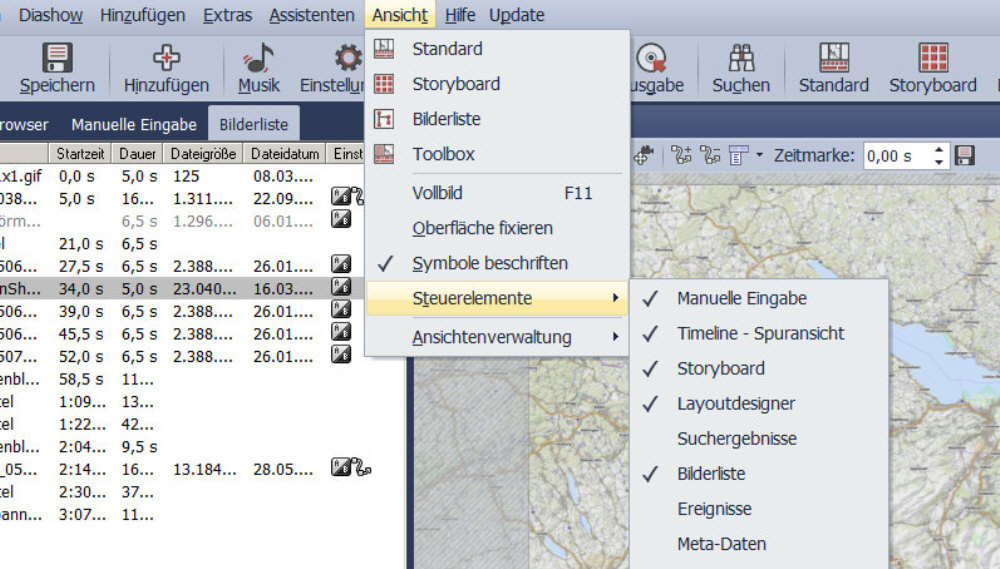
Task: Disable the Layoutdesigner control element
Action: (735, 403)
